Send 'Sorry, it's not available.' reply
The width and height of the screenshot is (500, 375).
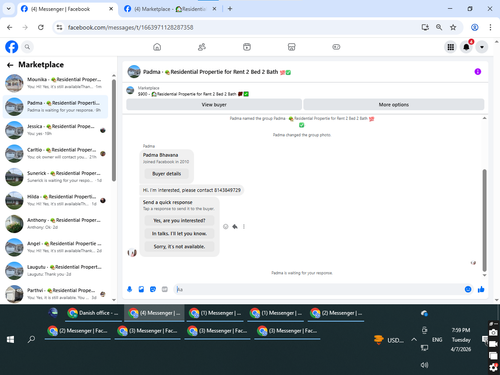(x=179, y=247)
